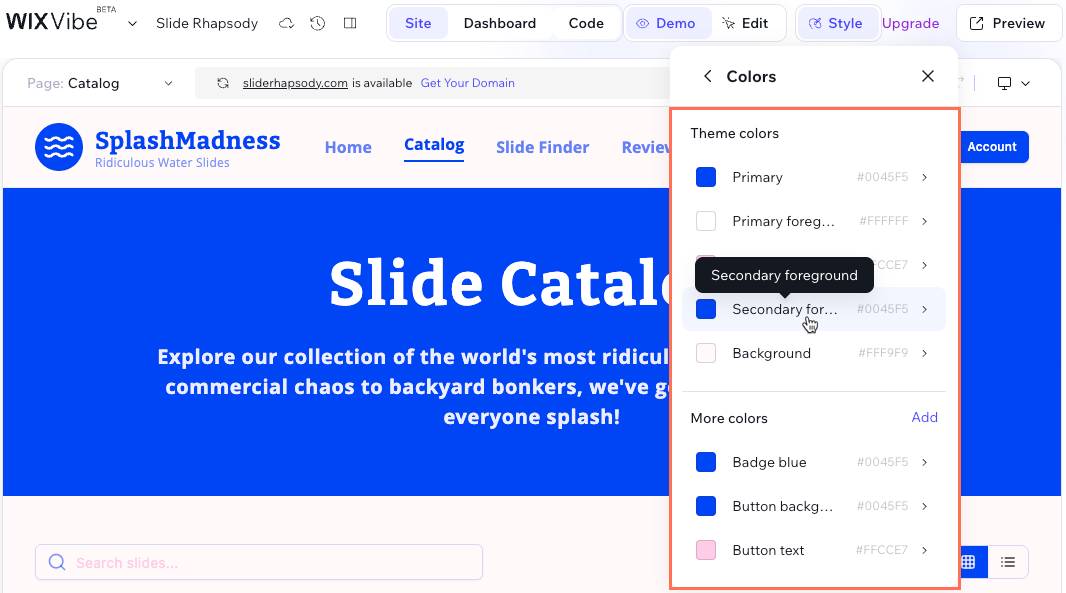Toggle grid view for the slide catalog
Image resolution: width=1066 pixels, height=593 pixels.
point(967,562)
